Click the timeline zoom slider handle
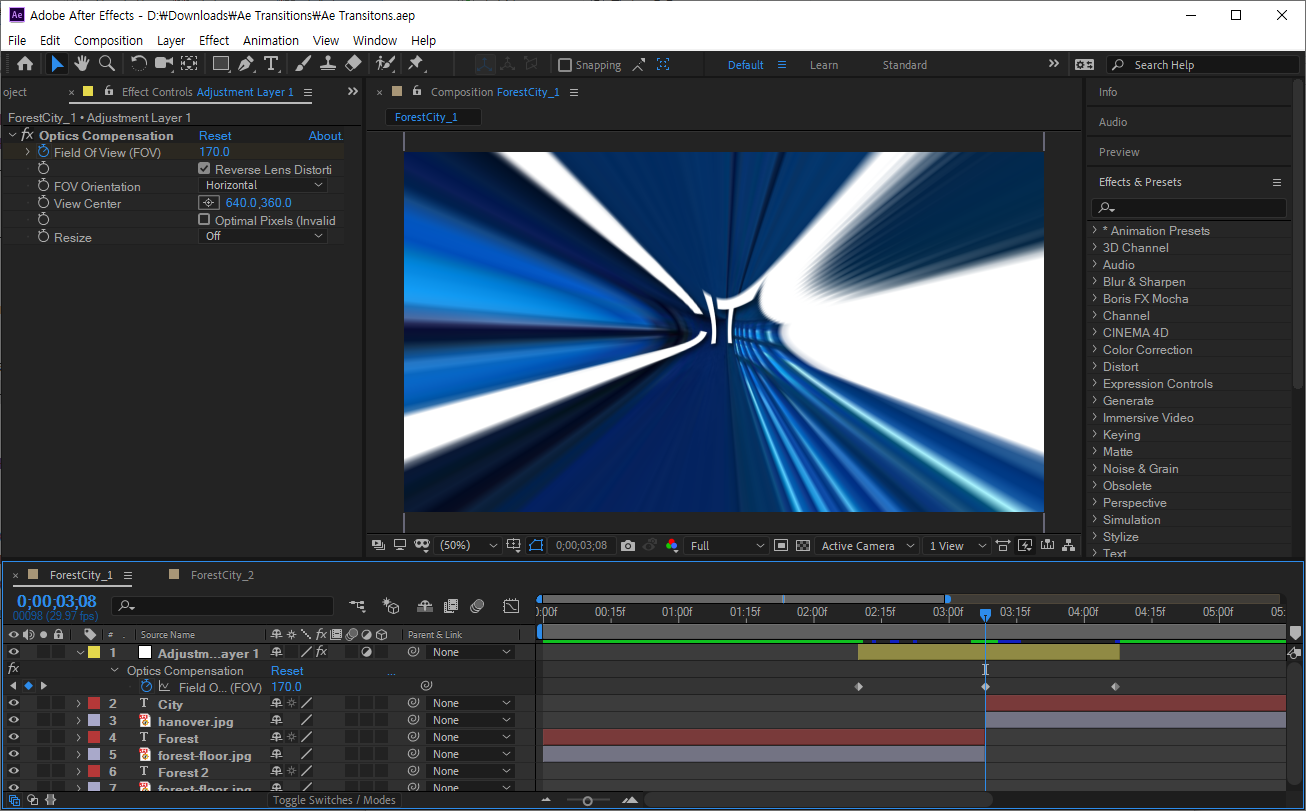This screenshot has height=811, width=1306. pos(587,800)
